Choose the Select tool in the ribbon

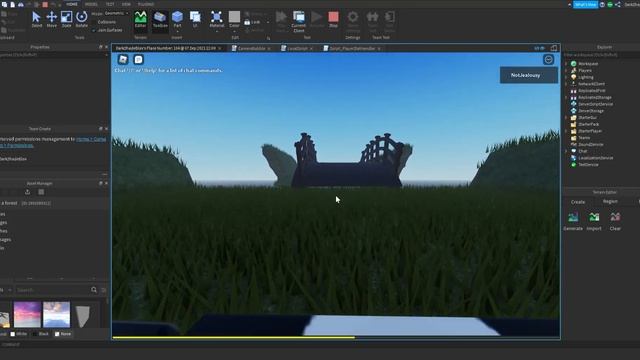click(36, 19)
